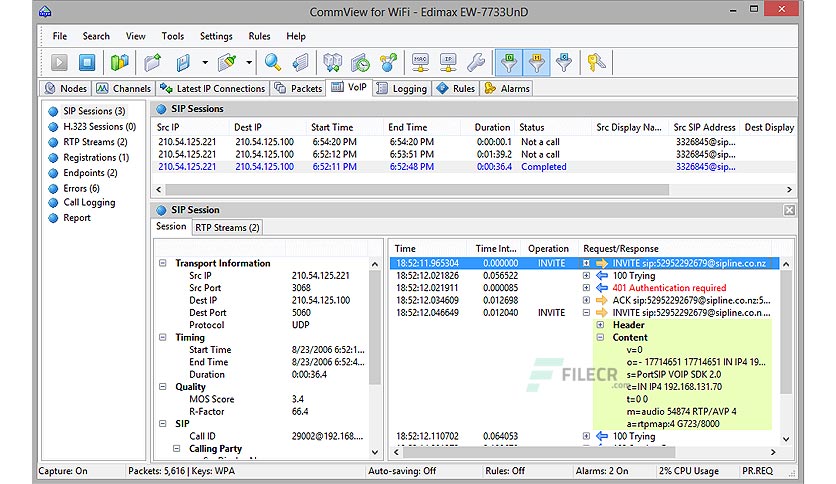Open the save icon dropdown arrow
The width and height of the screenshot is (836, 484).
[205, 63]
